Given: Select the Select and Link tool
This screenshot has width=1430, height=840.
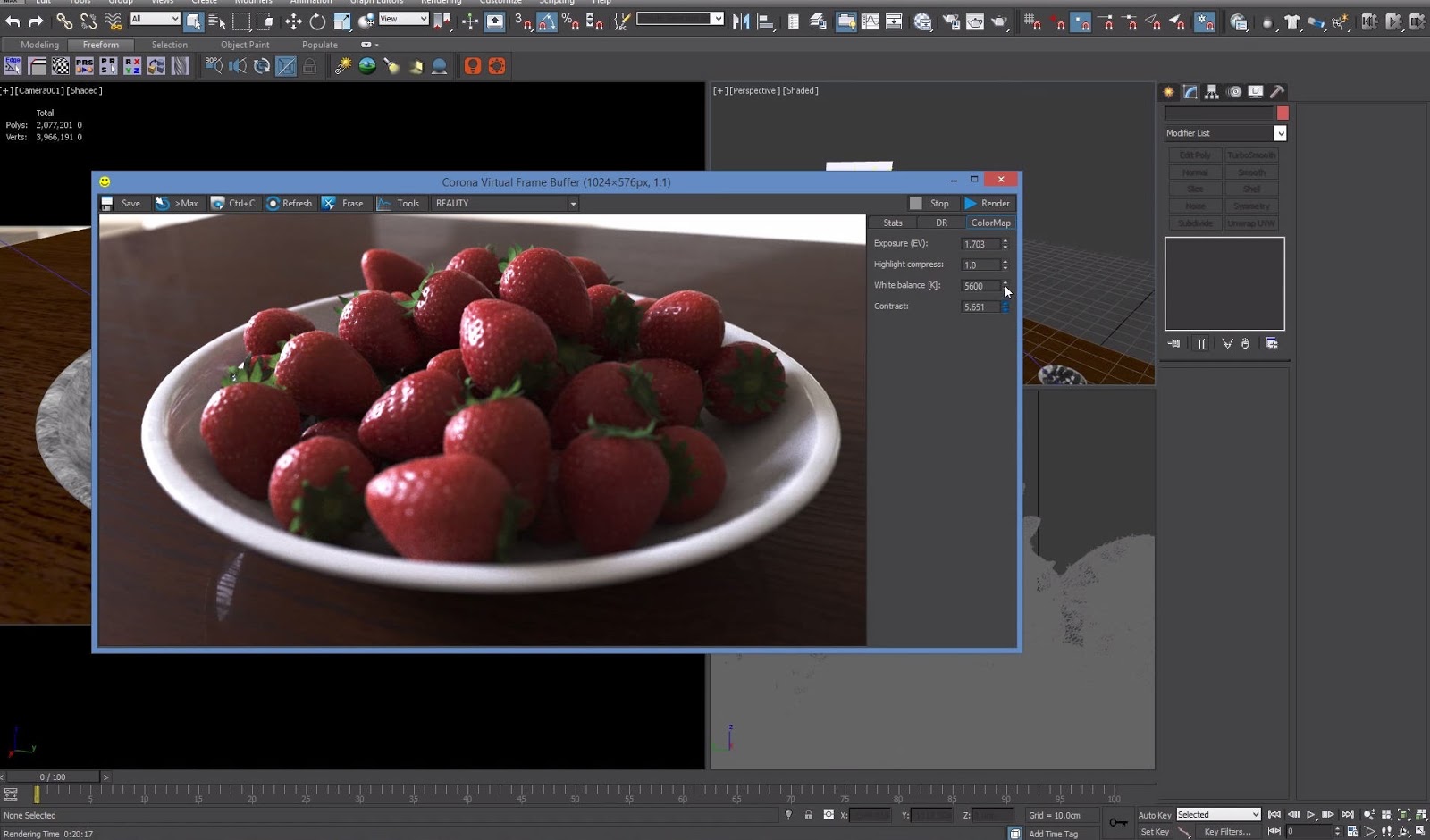Looking at the screenshot, I should [64, 21].
